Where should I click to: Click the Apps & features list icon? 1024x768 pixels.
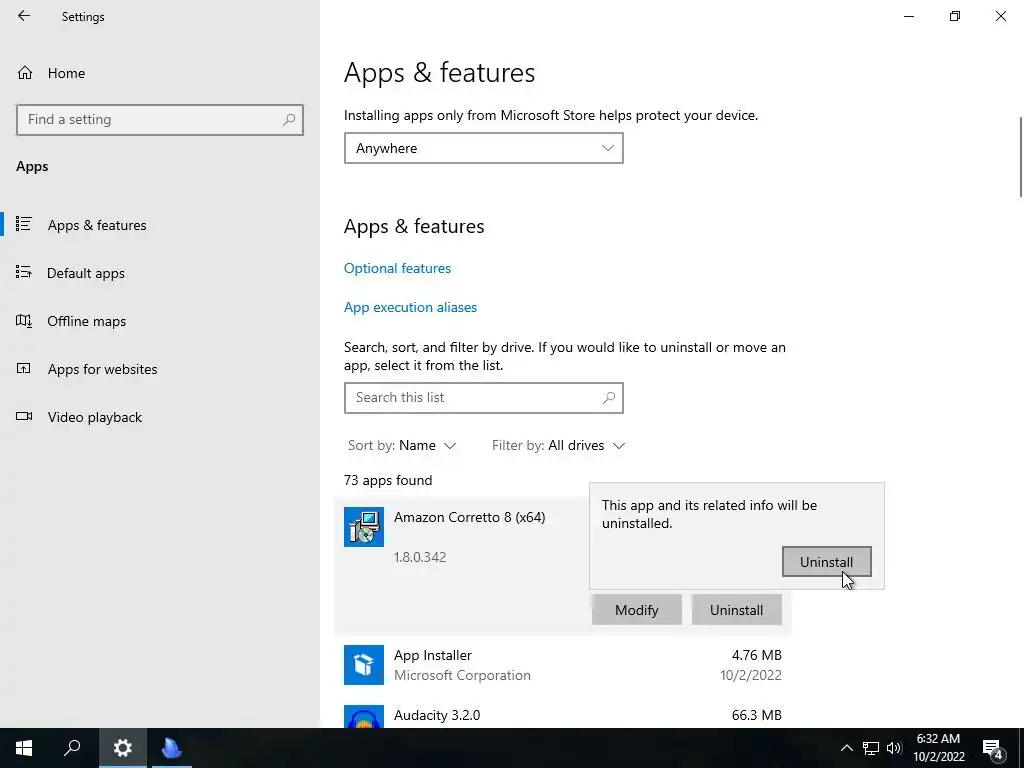(x=24, y=224)
